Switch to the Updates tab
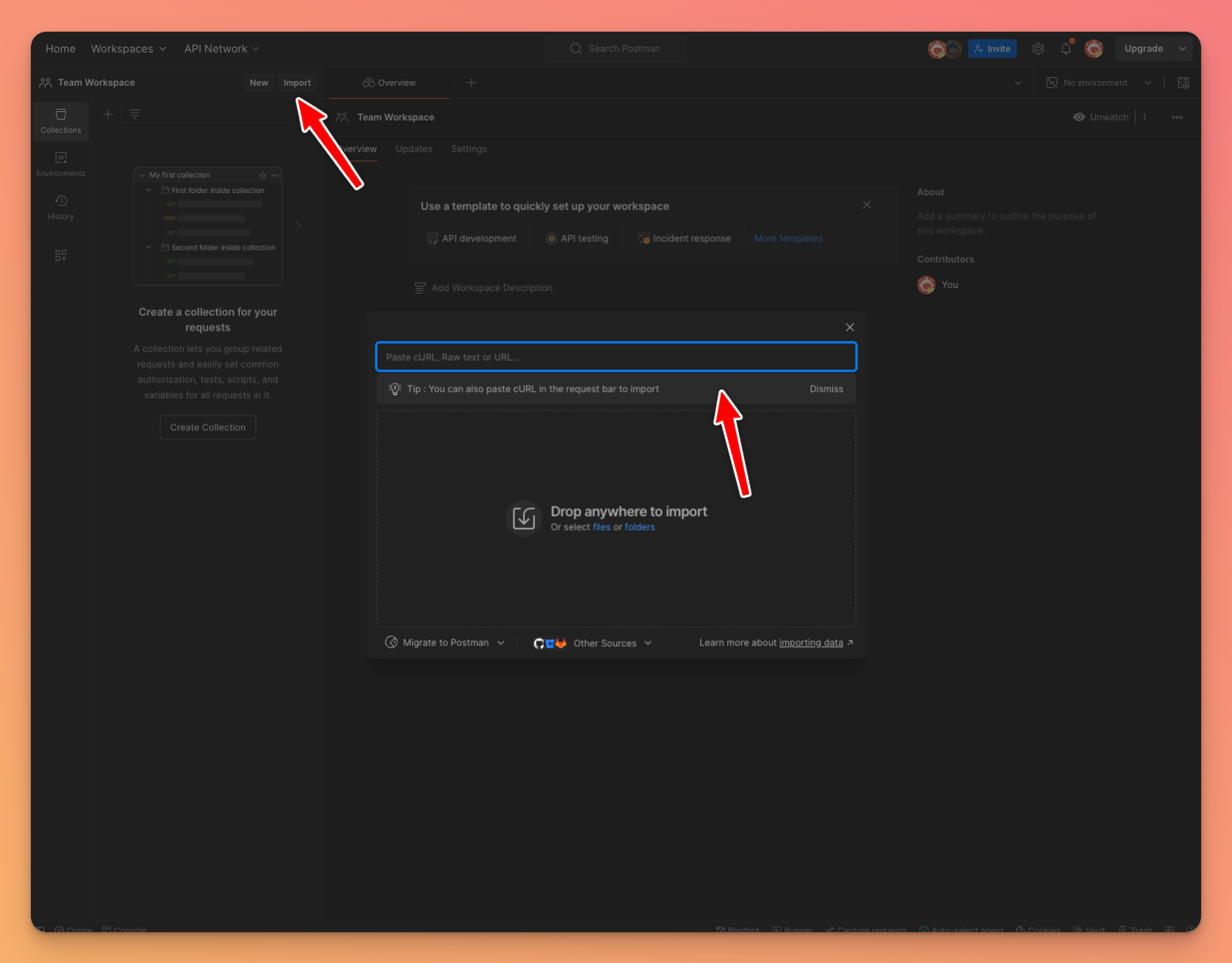Screen dimensions: 1232x963 click(x=414, y=149)
